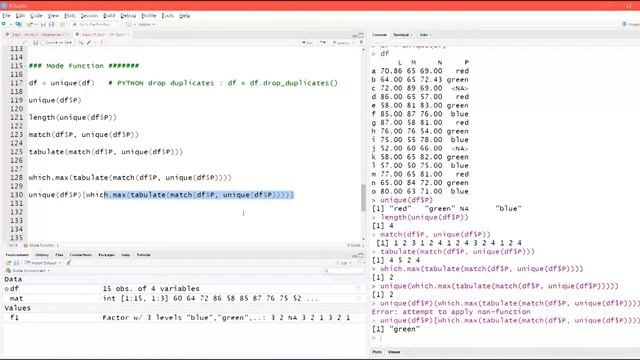Open the Project menu at top right
The height and width of the screenshot is (360, 640).
point(631,24)
